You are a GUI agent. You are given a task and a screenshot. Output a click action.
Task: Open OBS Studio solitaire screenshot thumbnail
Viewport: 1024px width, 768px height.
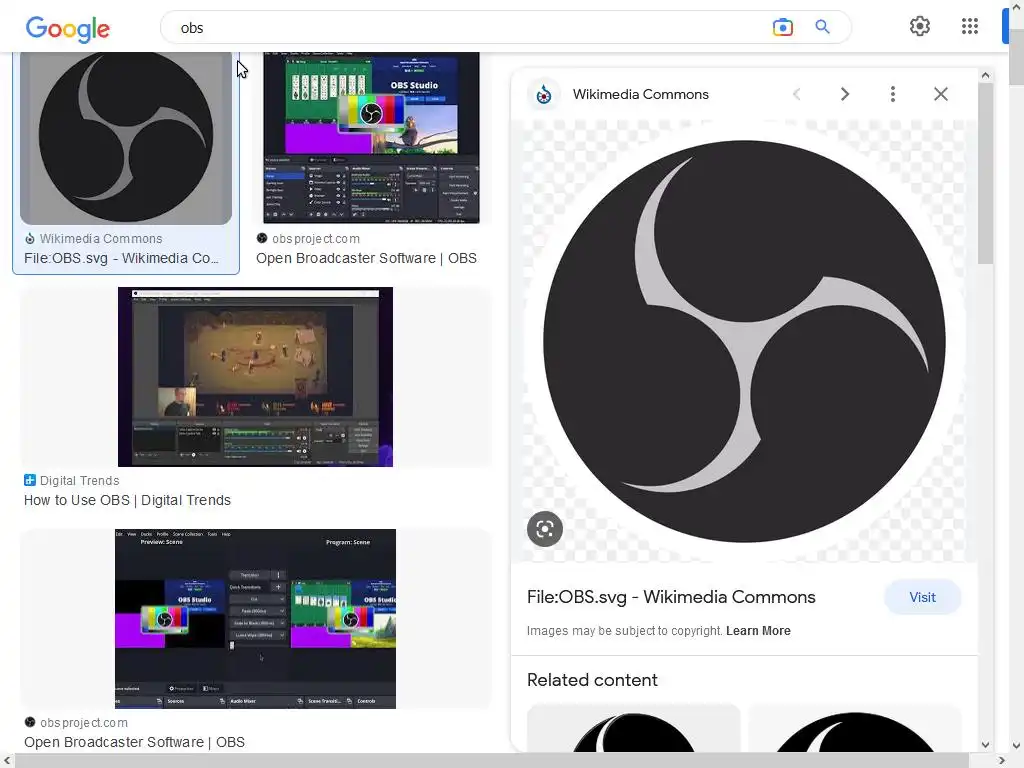click(371, 138)
